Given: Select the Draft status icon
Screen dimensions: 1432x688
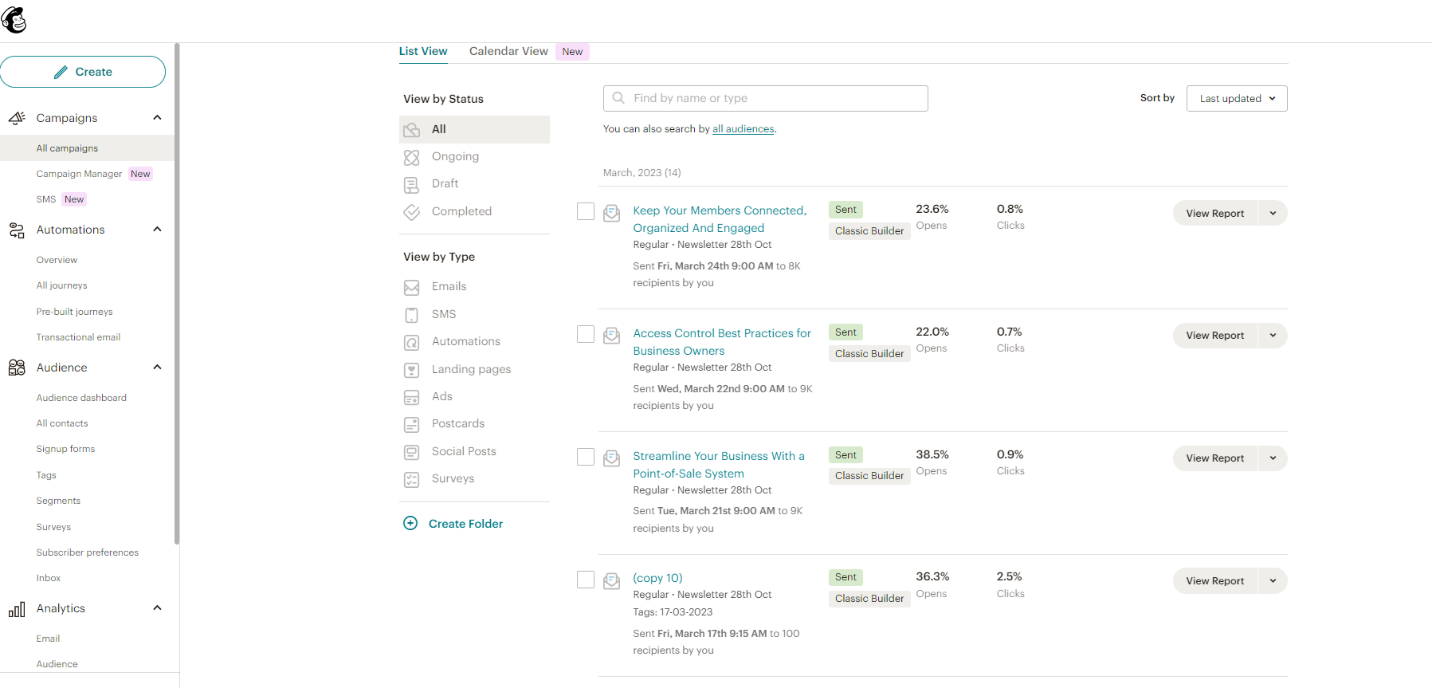Looking at the screenshot, I should pos(411,184).
